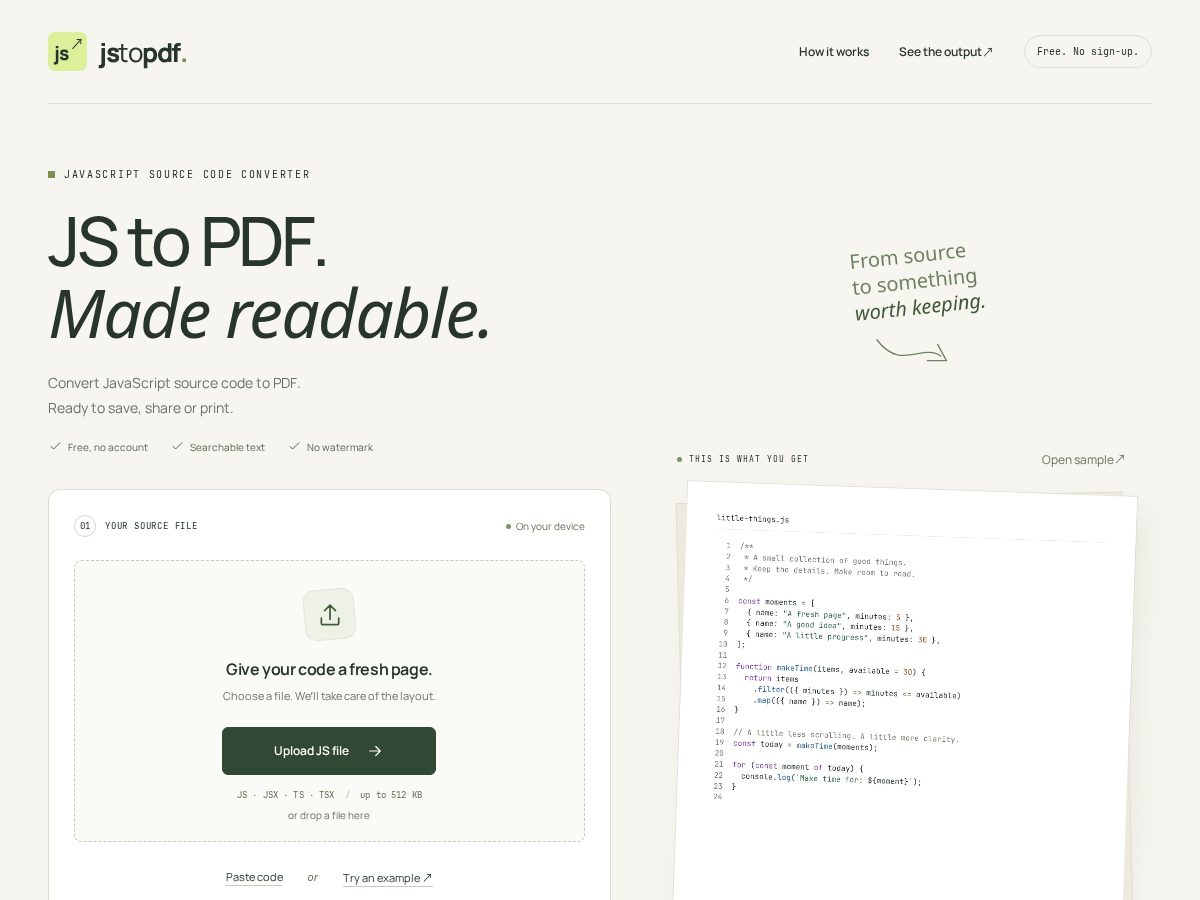Open Try an example link
Viewport: 1200px width, 900px height.
(x=388, y=878)
